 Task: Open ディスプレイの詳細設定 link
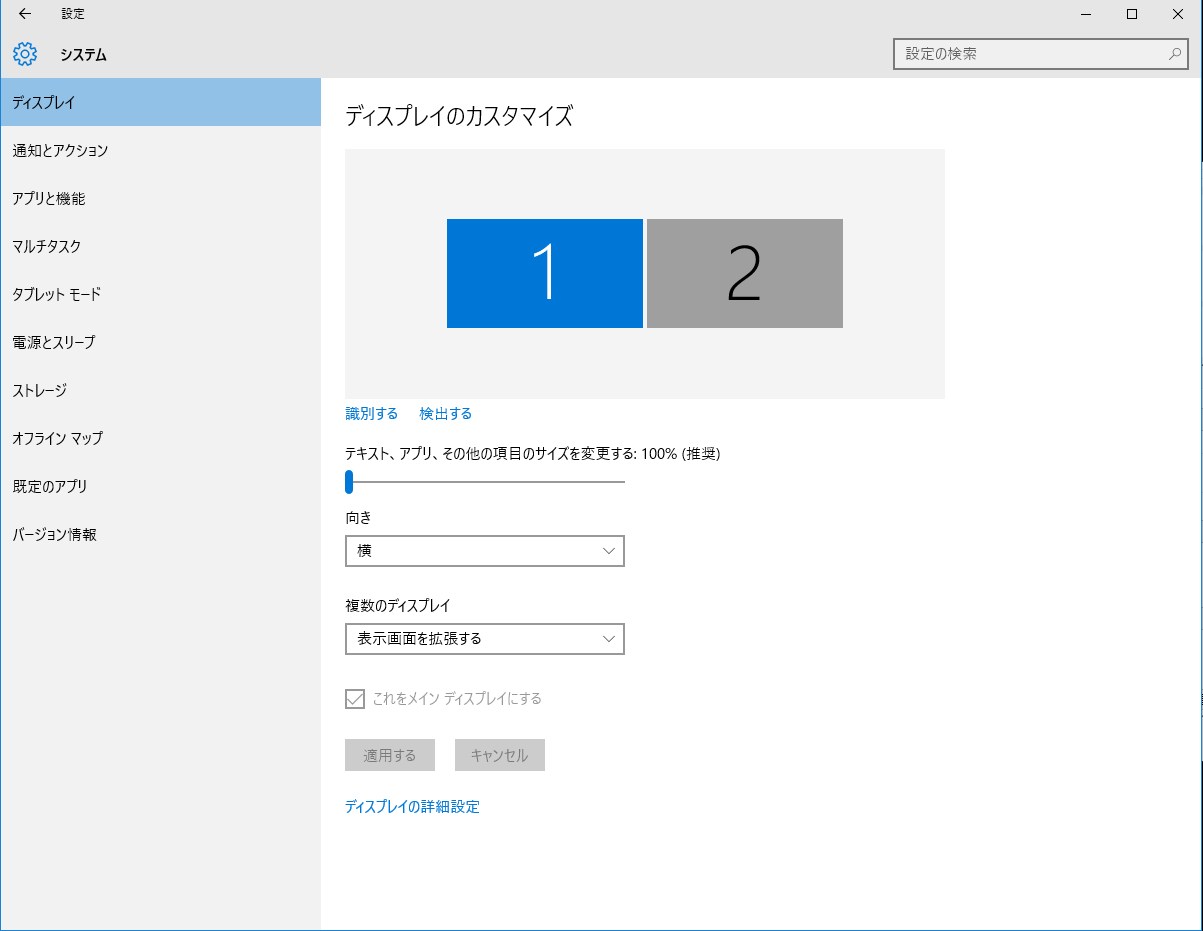point(412,807)
